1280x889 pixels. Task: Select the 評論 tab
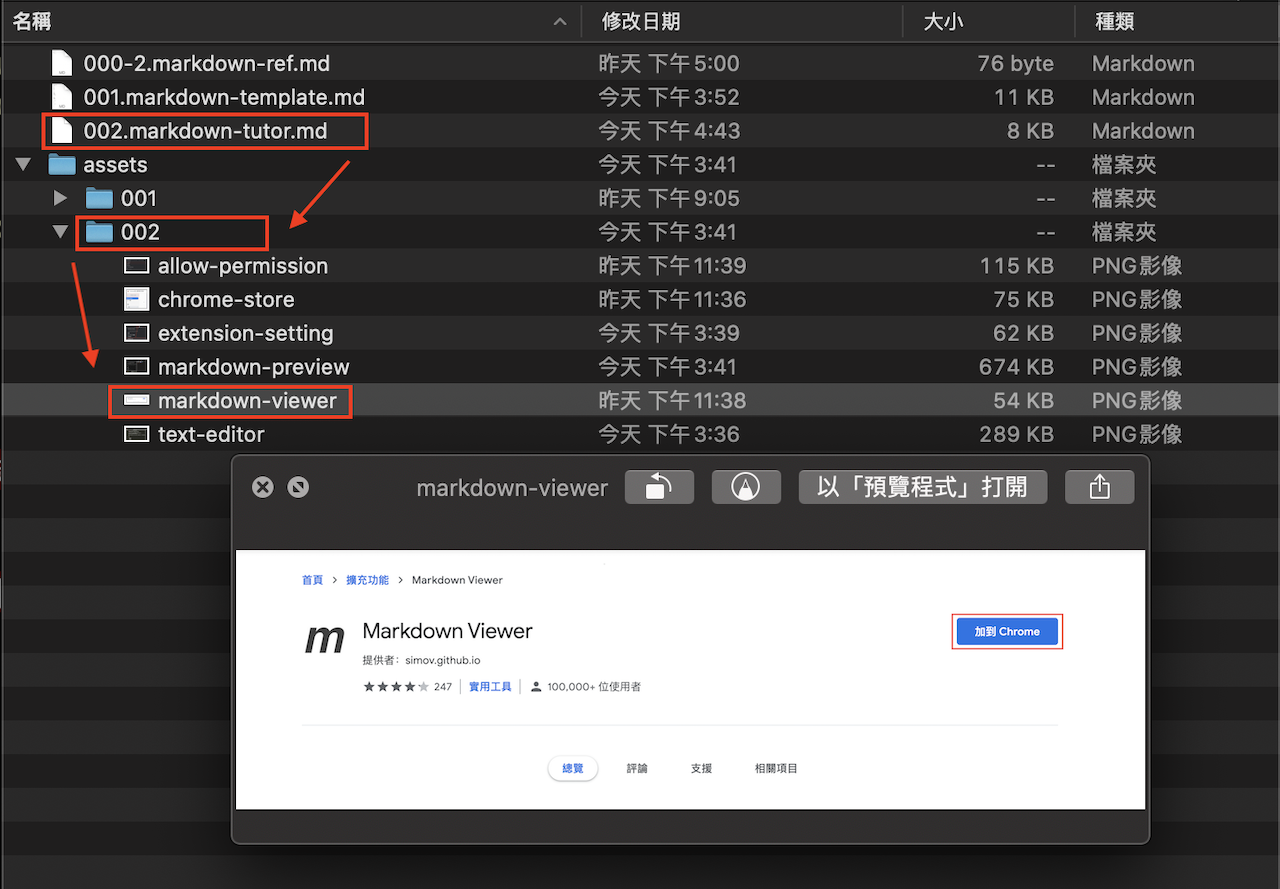(637, 768)
